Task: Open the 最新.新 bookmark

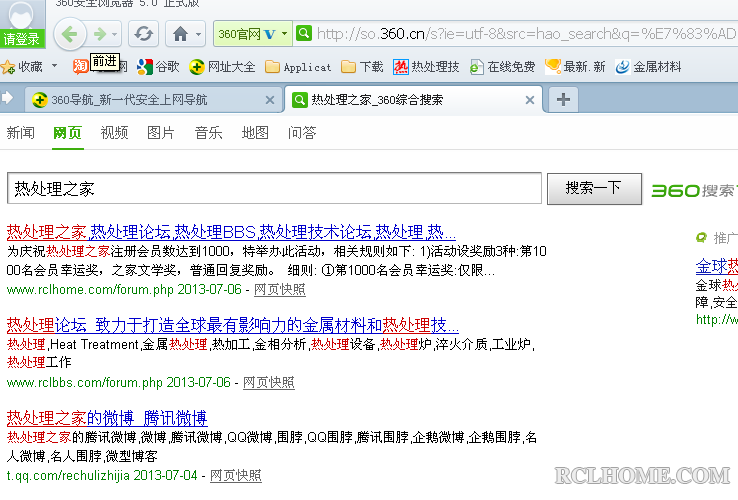Action: (575, 67)
